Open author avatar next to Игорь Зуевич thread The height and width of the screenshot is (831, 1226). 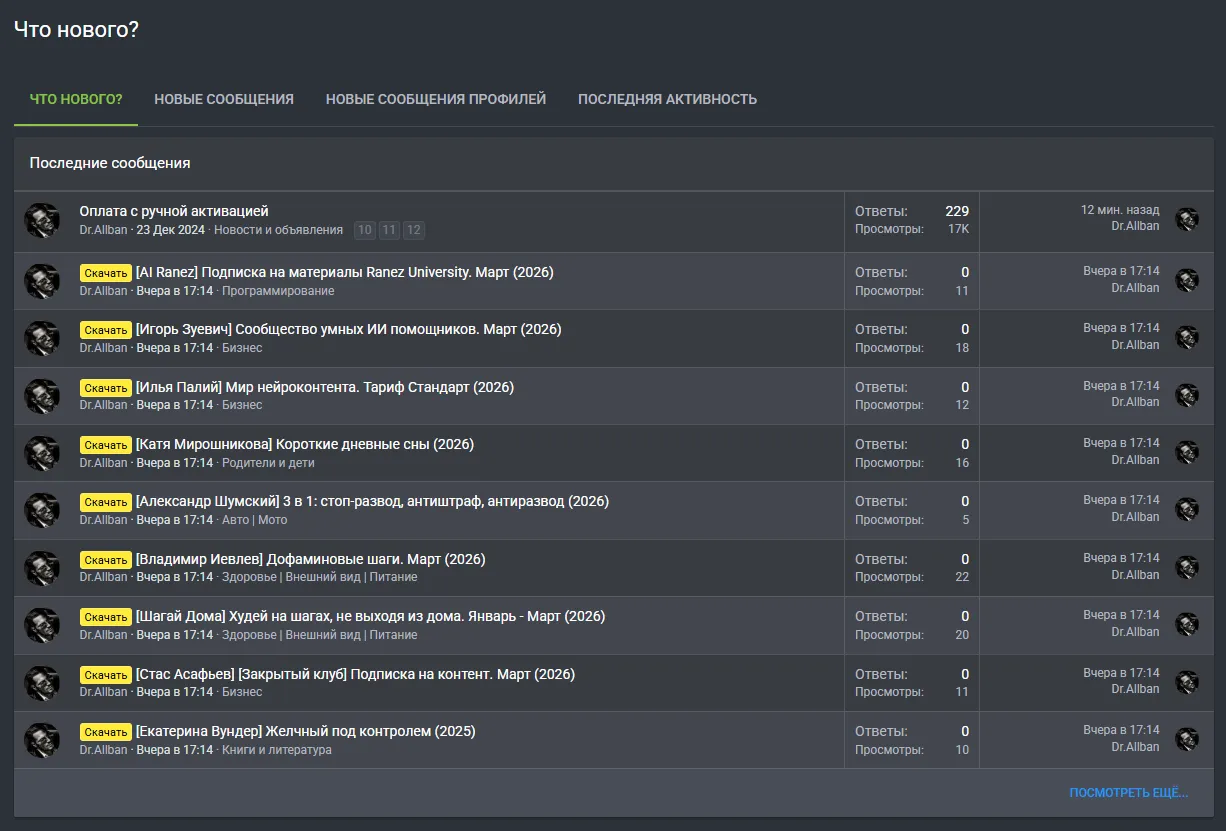click(42, 338)
